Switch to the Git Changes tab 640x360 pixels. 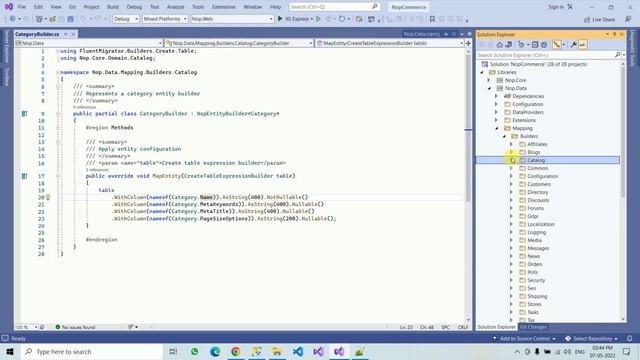533,327
